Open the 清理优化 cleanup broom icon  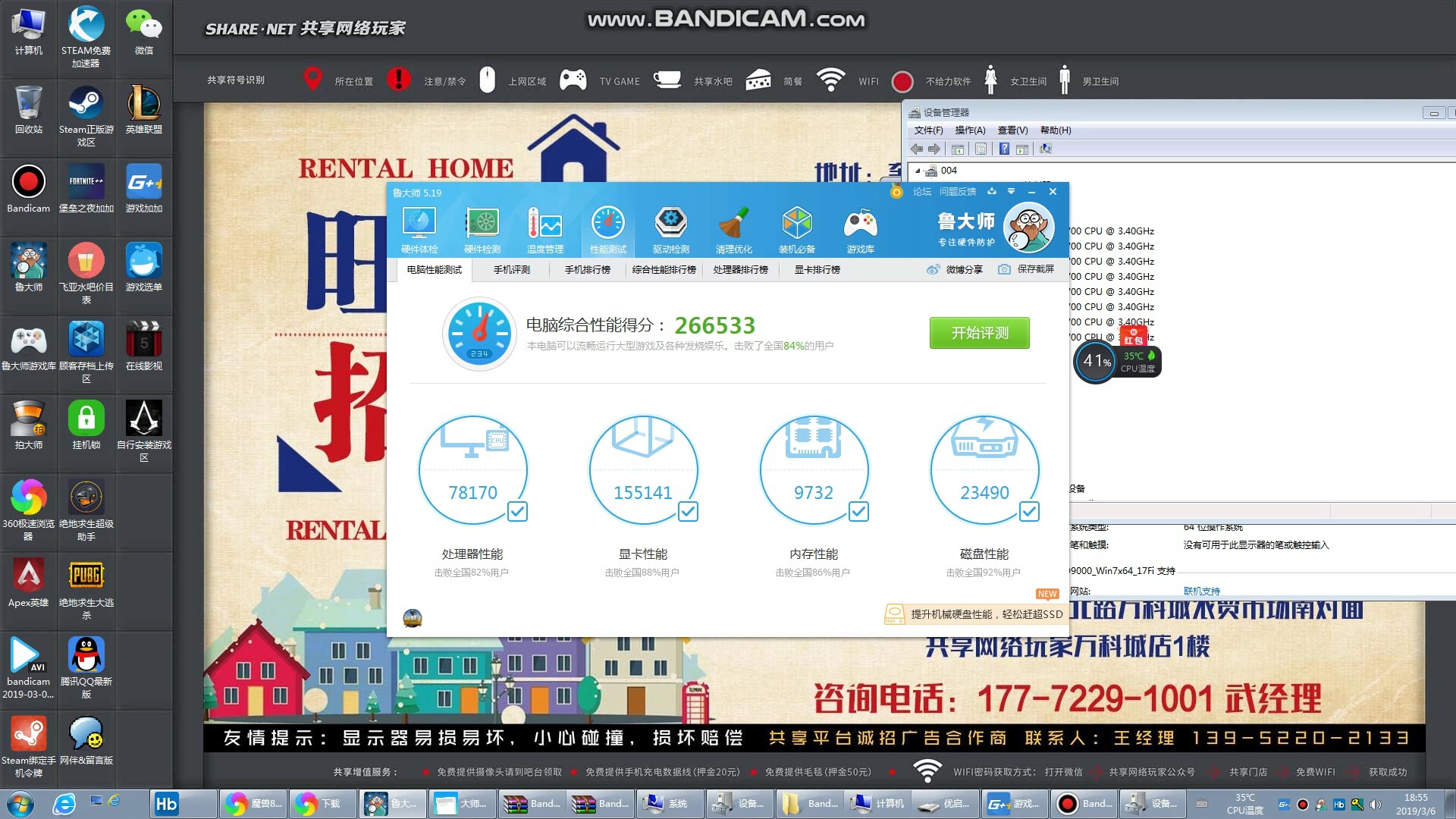tap(734, 230)
